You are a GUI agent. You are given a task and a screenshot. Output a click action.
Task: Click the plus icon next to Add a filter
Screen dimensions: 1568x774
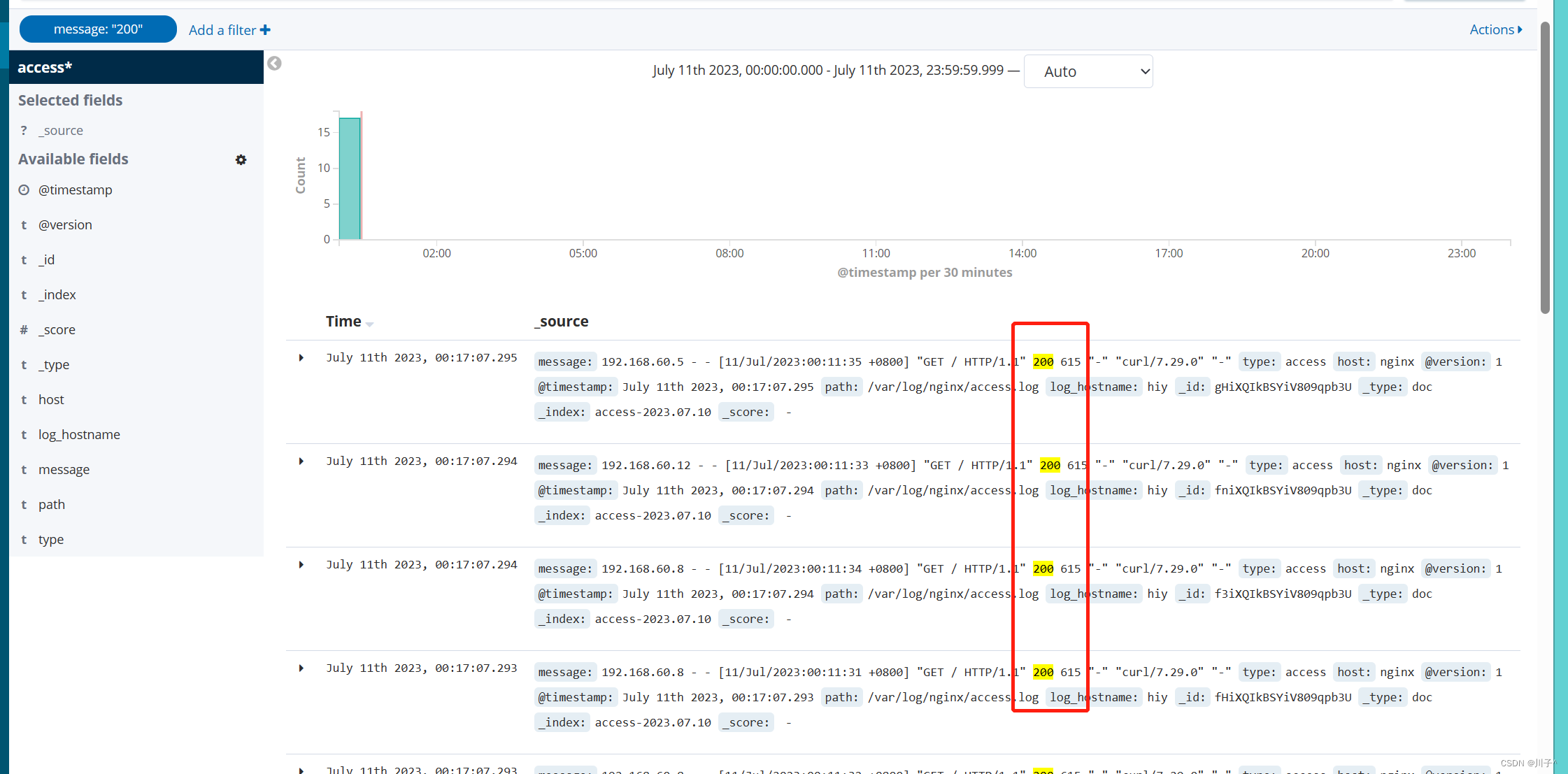[265, 30]
